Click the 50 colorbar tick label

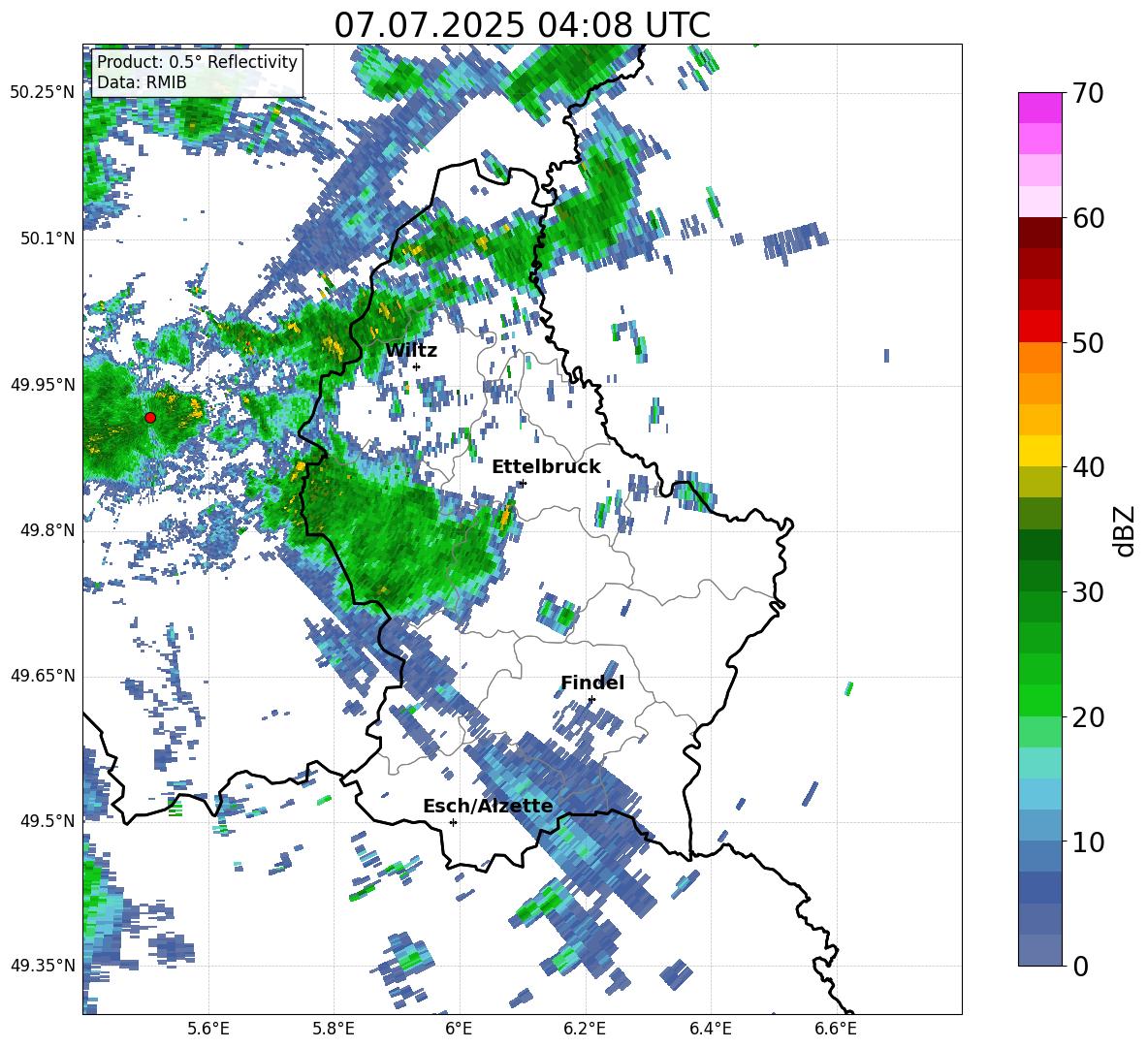pos(1088,342)
